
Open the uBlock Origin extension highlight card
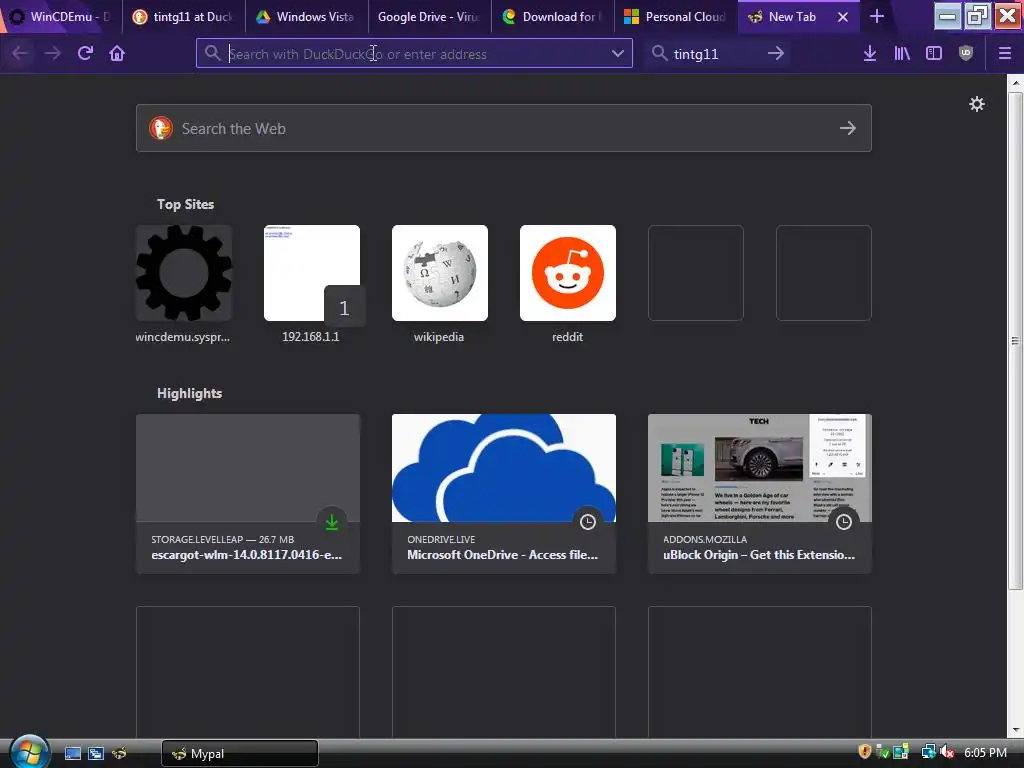[x=760, y=494]
